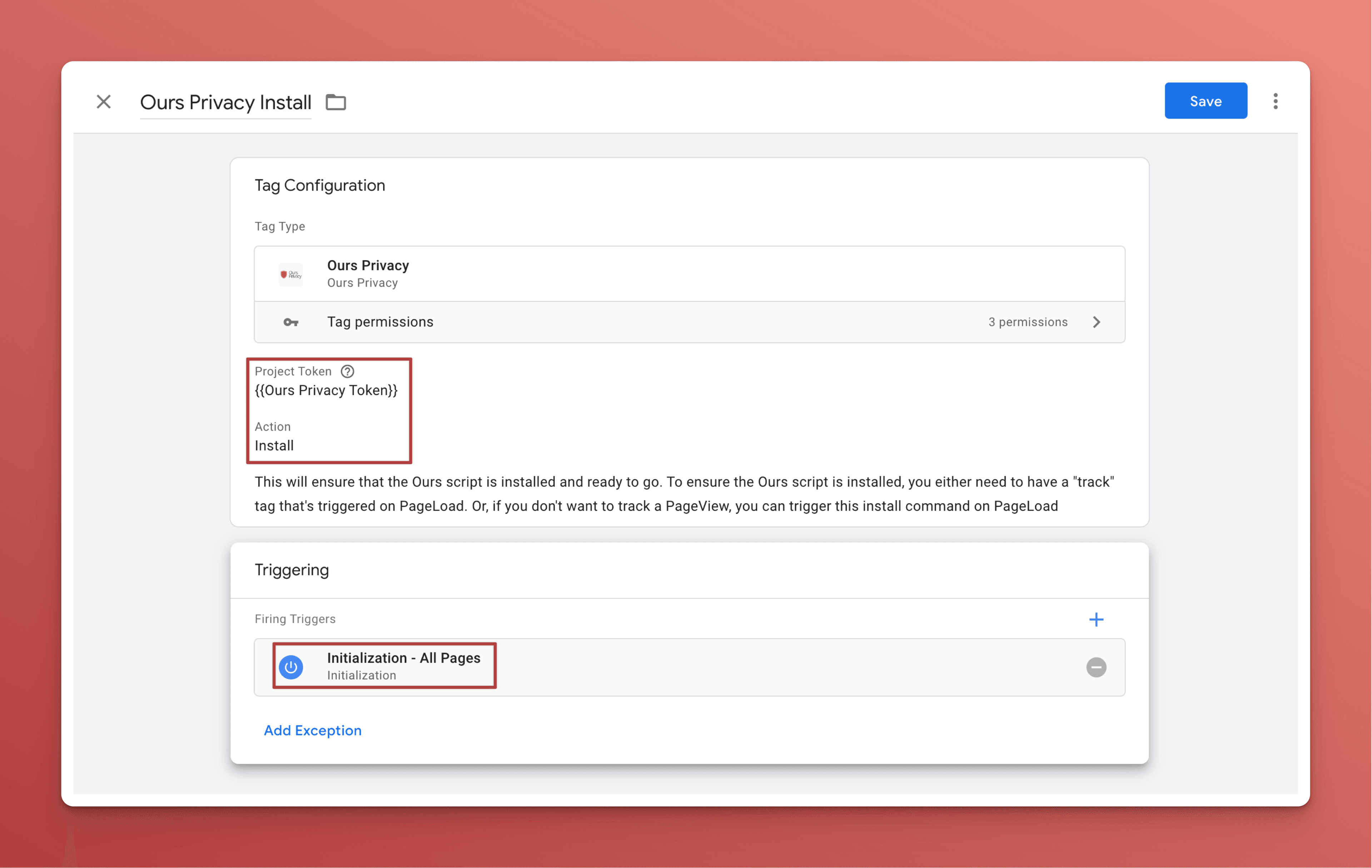The width and height of the screenshot is (1372, 868).
Task: Open the Initialization - All Pages trigger
Action: (x=403, y=658)
